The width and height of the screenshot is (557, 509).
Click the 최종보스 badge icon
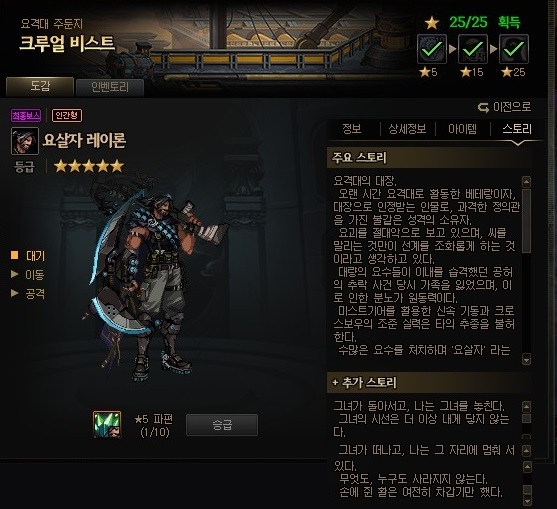[26, 115]
